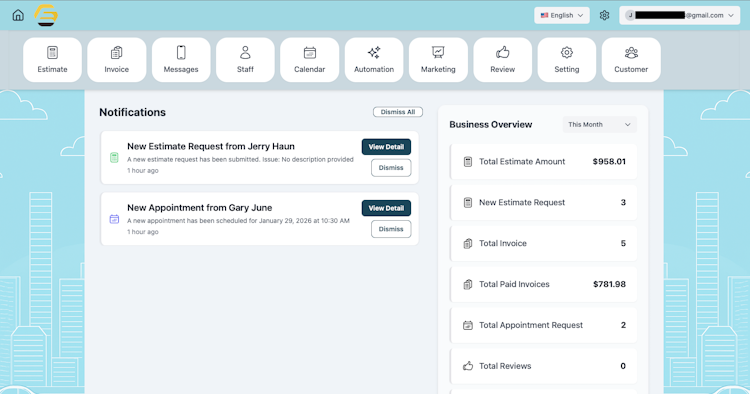The height and width of the screenshot is (394, 750).
Task: Select the Total Paid Invoices card
Action: coord(544,284)
